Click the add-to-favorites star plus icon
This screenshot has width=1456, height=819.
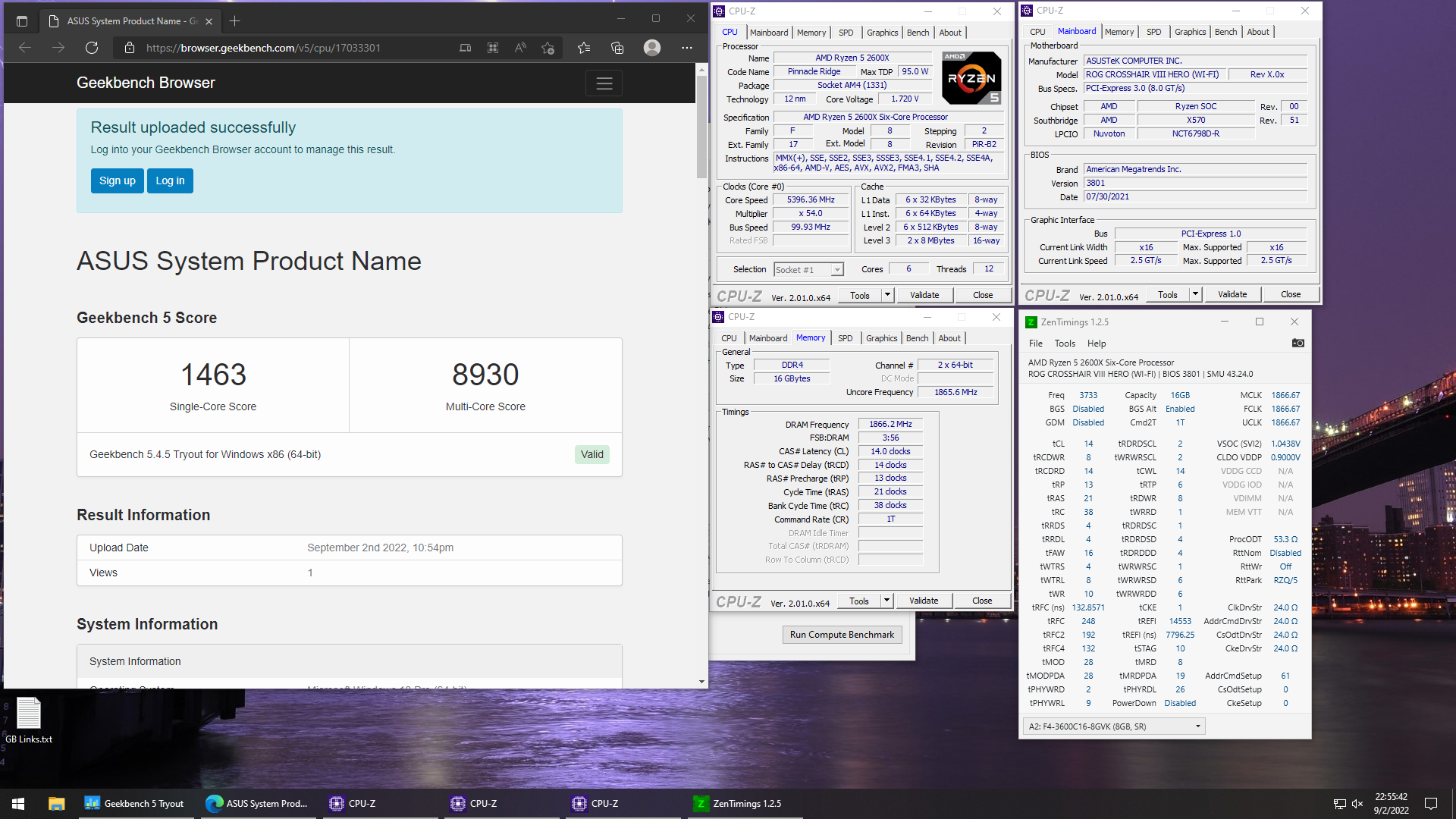[548, 48]
